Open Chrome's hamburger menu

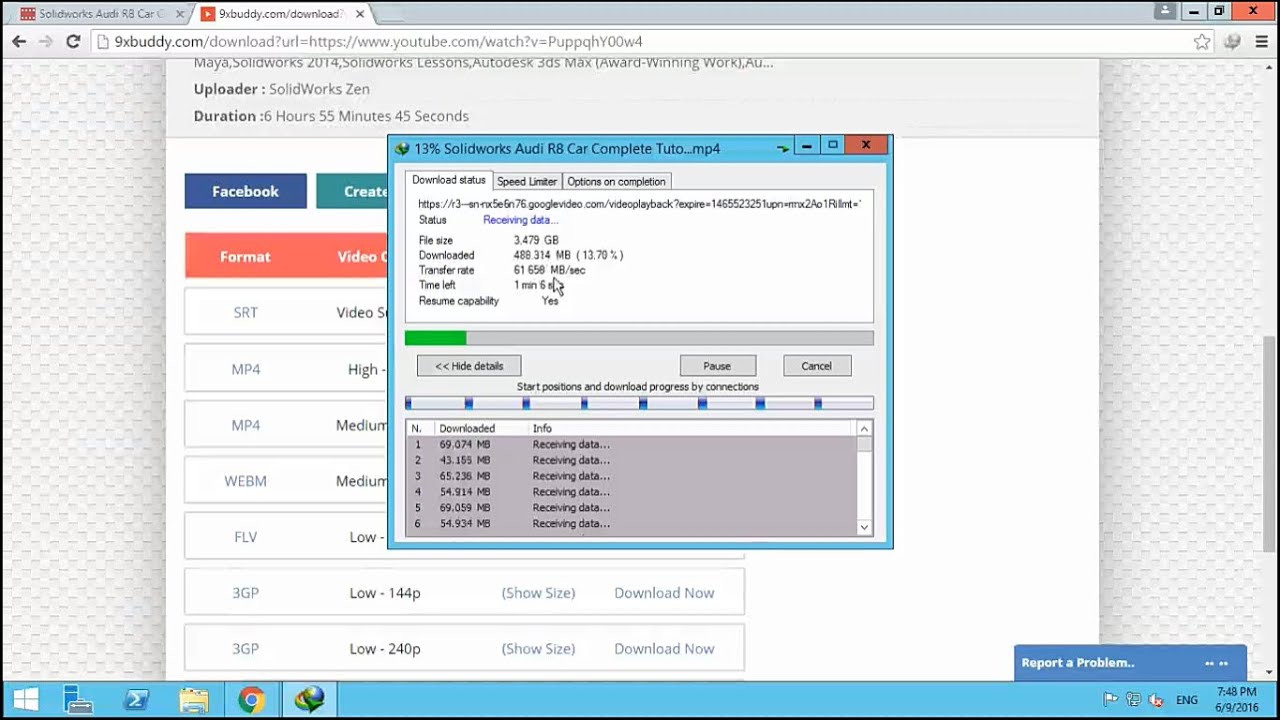[x=1261, y=42]
